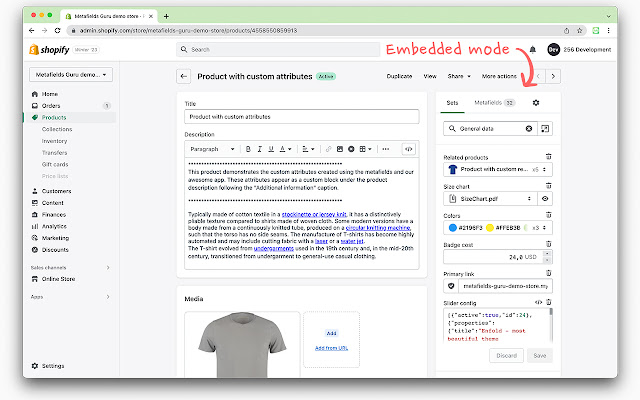Click the product Title input field
Screen dimensions: 640x400
click(302, 117)
